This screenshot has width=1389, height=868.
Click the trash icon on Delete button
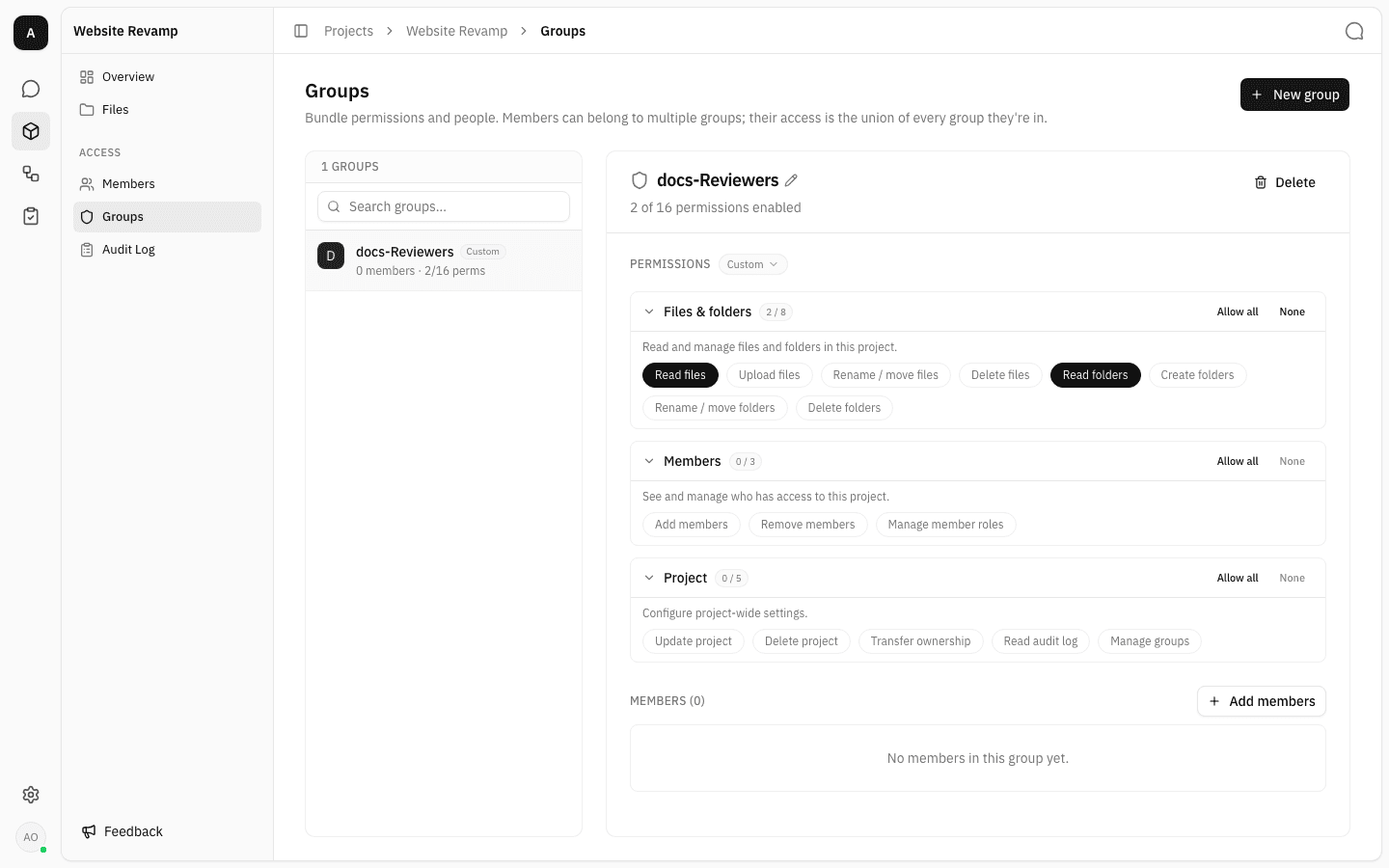(x=1261, y=182)
